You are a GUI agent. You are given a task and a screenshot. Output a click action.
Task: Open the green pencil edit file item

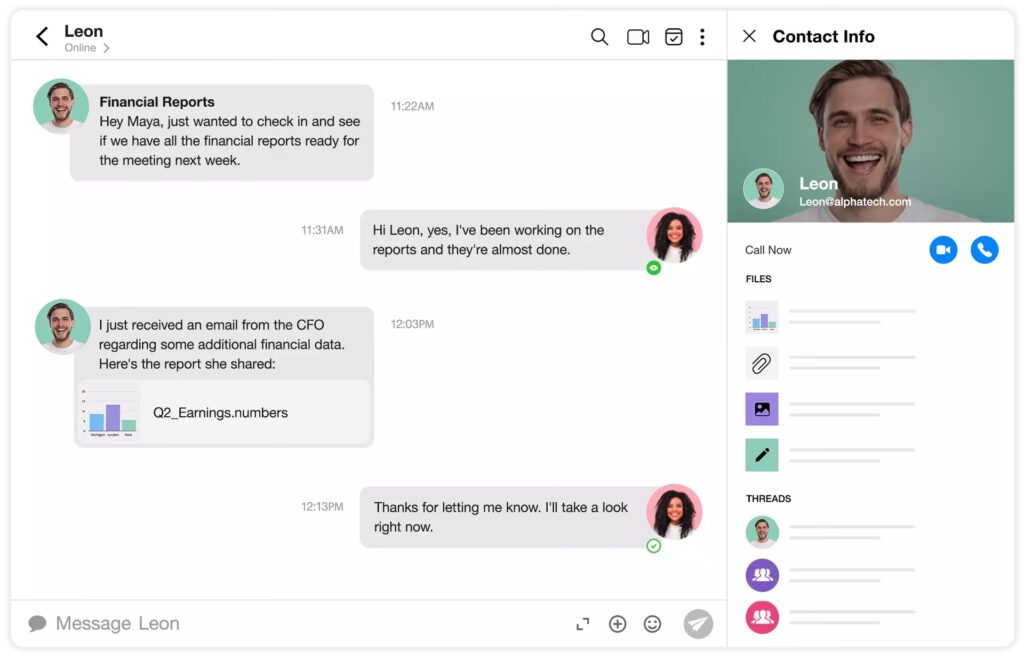(762, 455)
